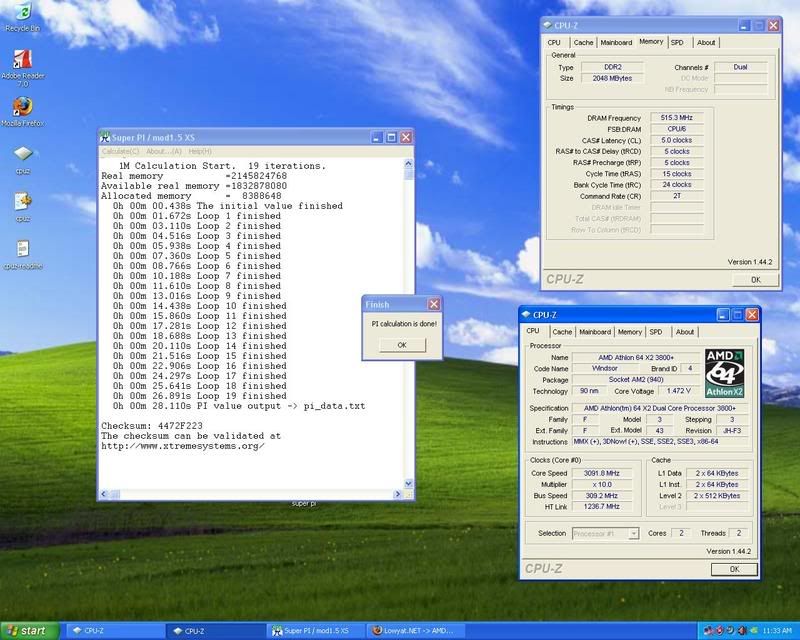Click OK in the CPU-Z Memory window
Viewport: 800px width, 640px height.
pos(755,280)
